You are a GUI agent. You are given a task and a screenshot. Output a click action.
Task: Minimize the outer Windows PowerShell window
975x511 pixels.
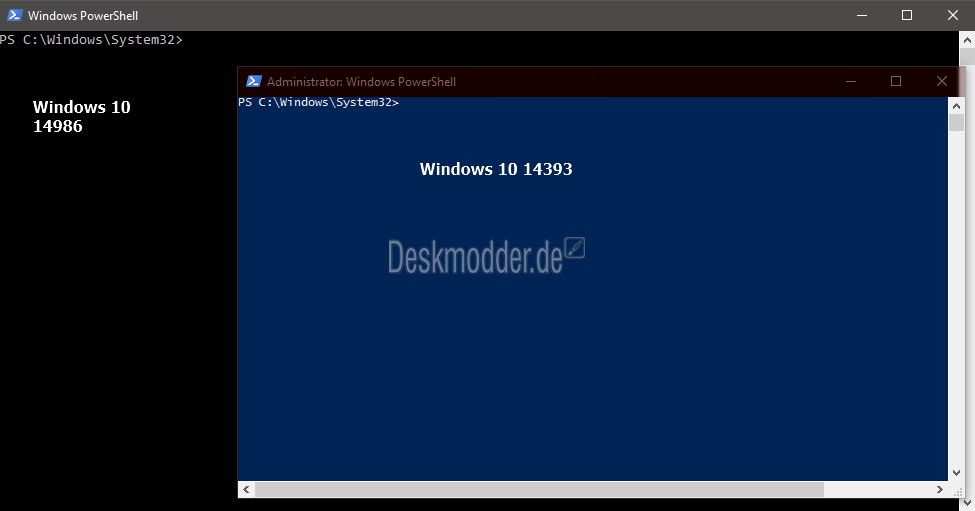click(x=861, y=15)
